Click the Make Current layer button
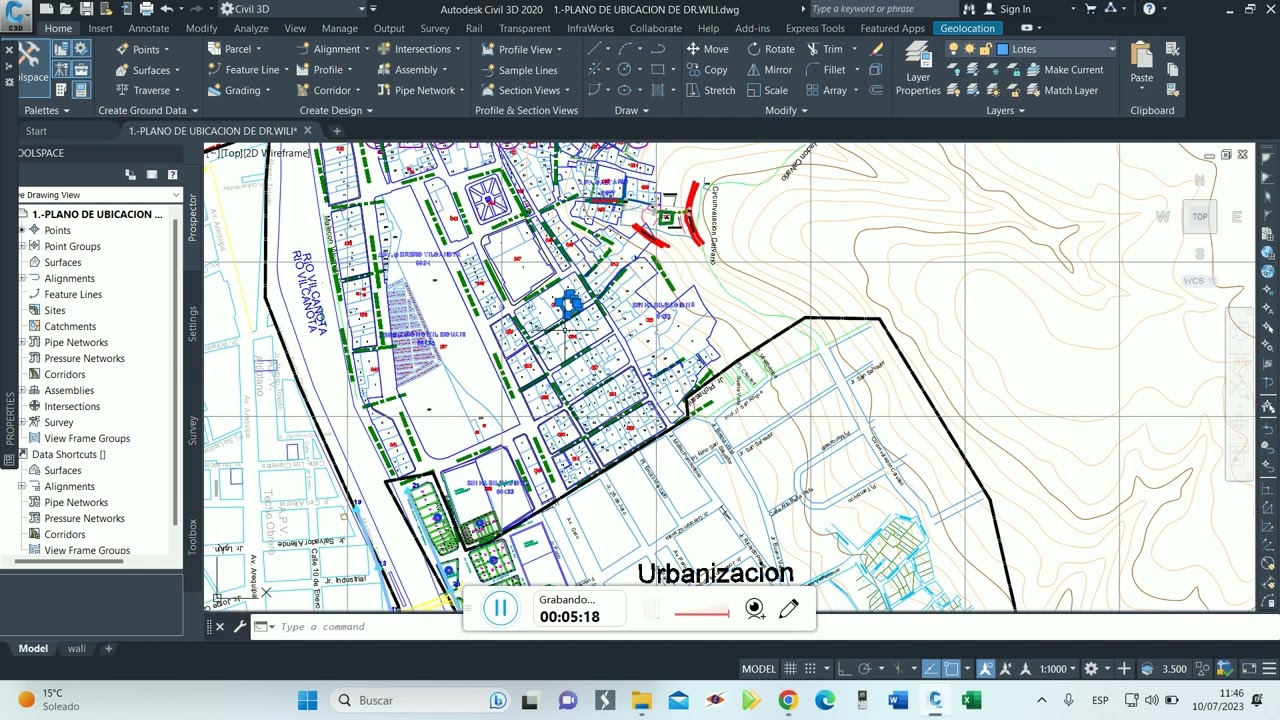The height and width of the screenshot is (720, 1280). pyautogui.click(x=1065, y=70)
